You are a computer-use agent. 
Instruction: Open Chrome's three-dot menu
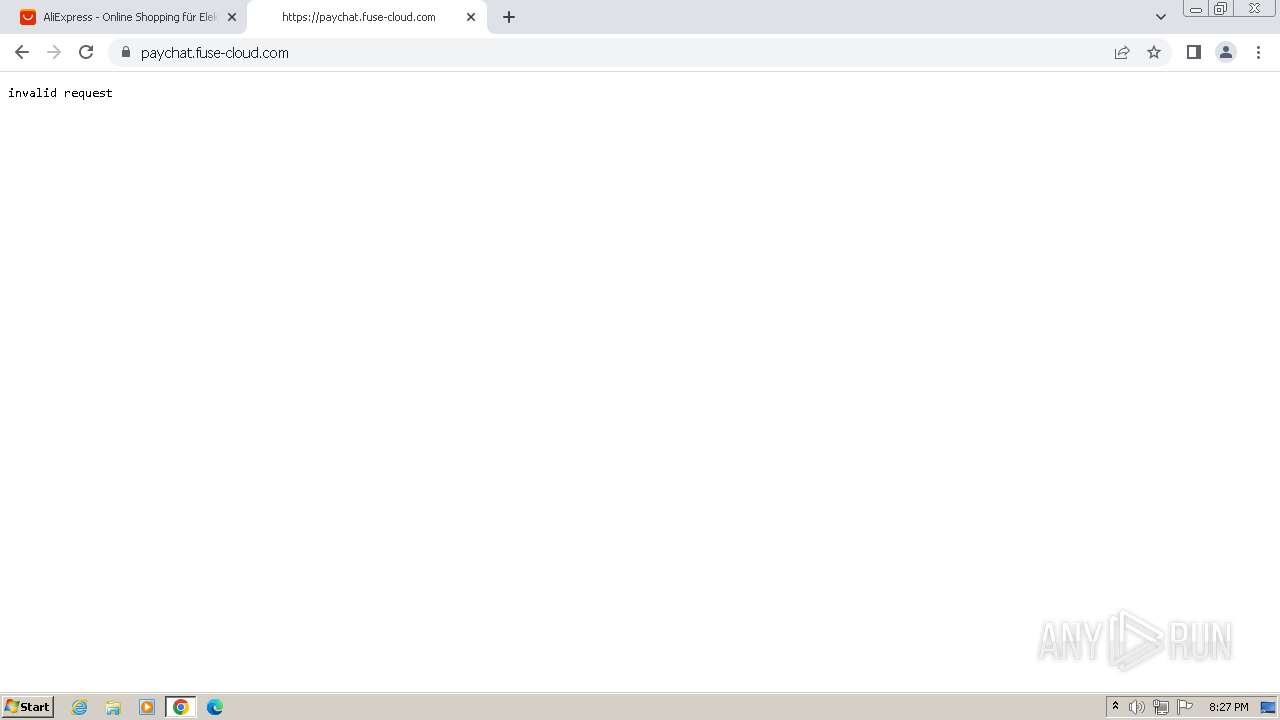pos(1258,52)
